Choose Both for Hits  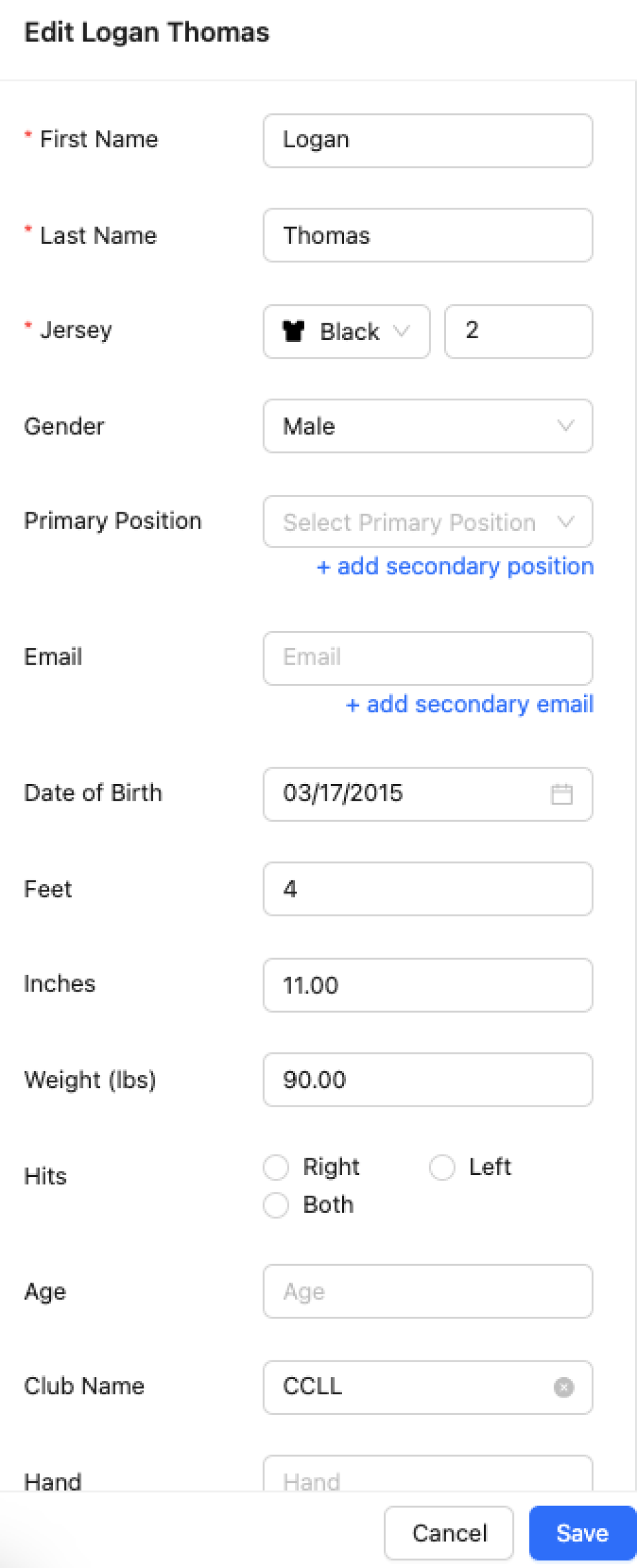click(276, 1205)
